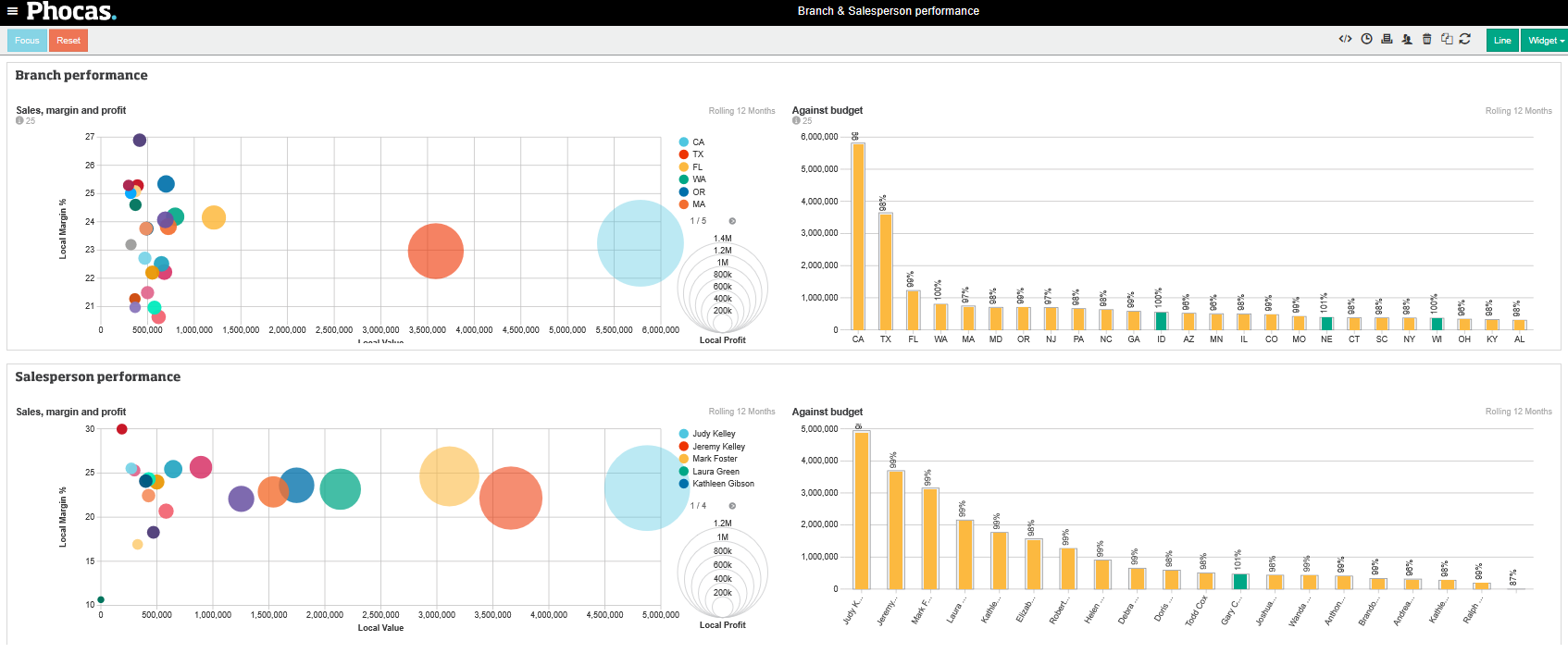Click the print dashboard icon
This screenshot has width=1568, height=653.
coord(1387,39)
